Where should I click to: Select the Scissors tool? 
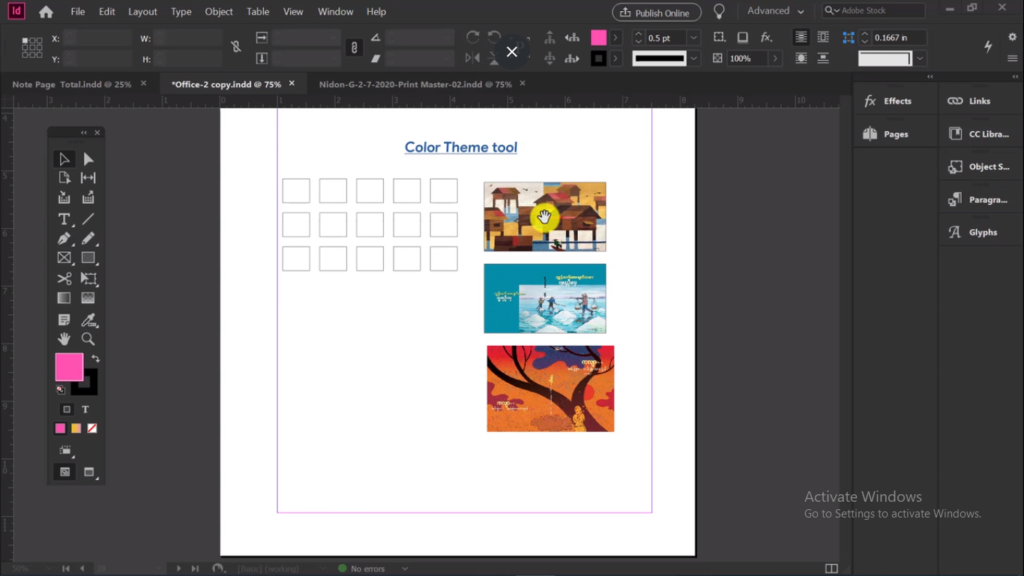tap(64, 279)
